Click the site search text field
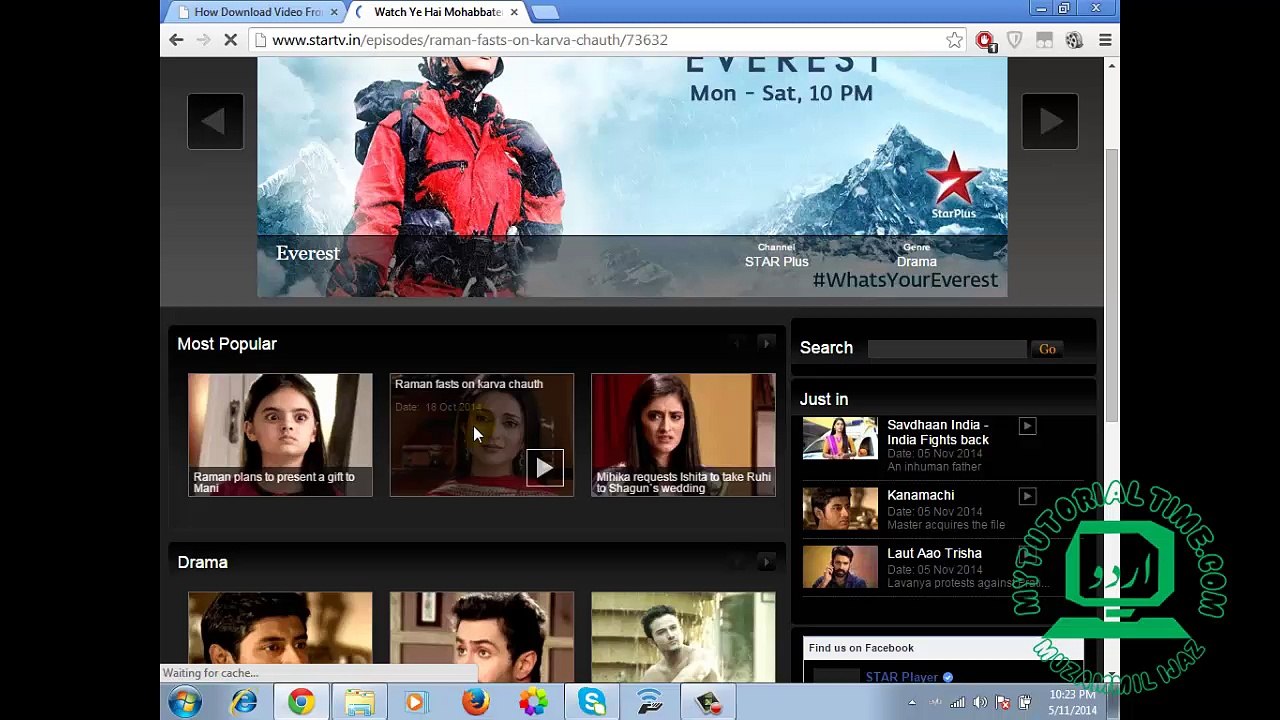The height and width of the screenshot is (720, 1280). click(x=947, y=349)
